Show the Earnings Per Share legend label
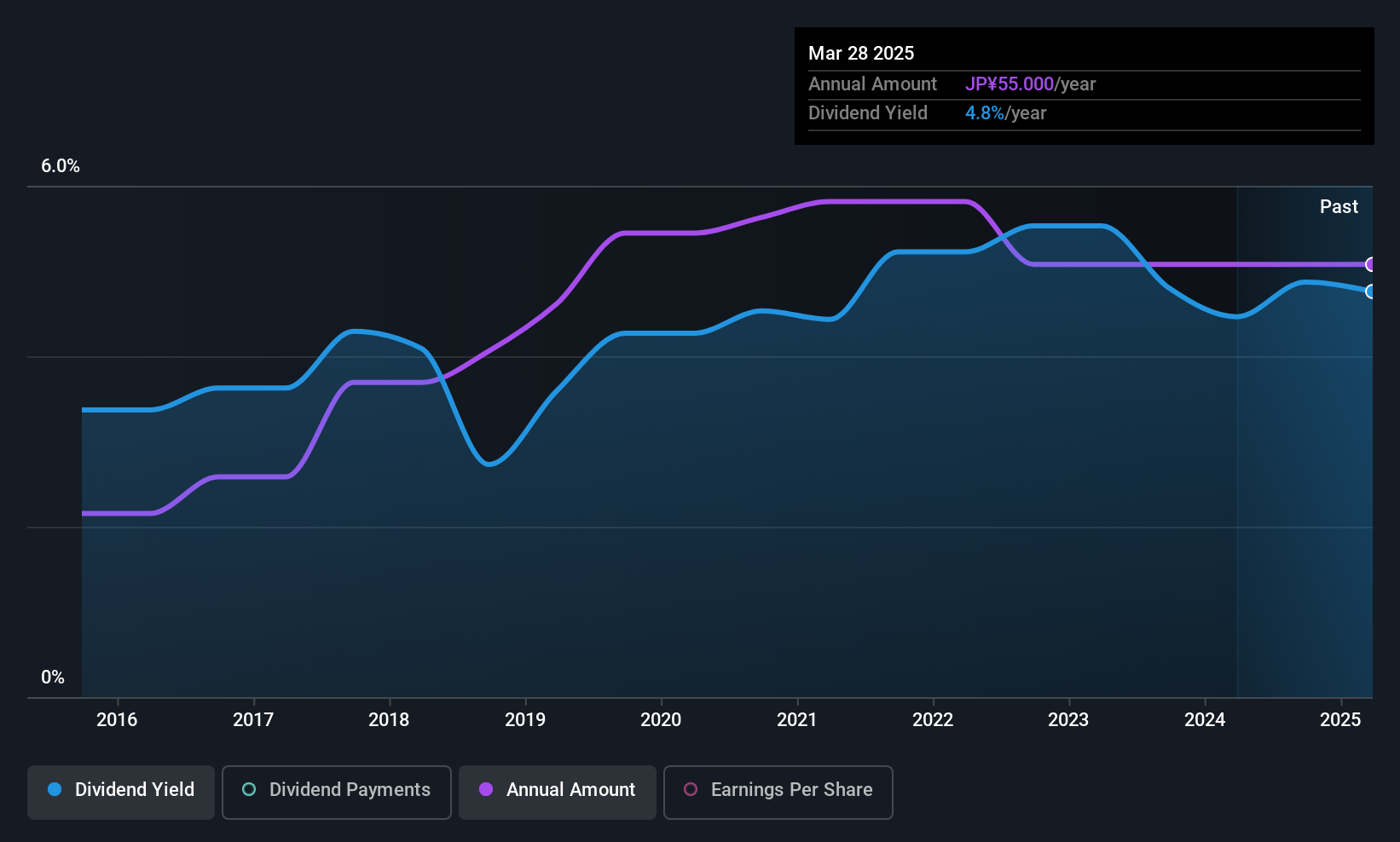 coord(791,790)
